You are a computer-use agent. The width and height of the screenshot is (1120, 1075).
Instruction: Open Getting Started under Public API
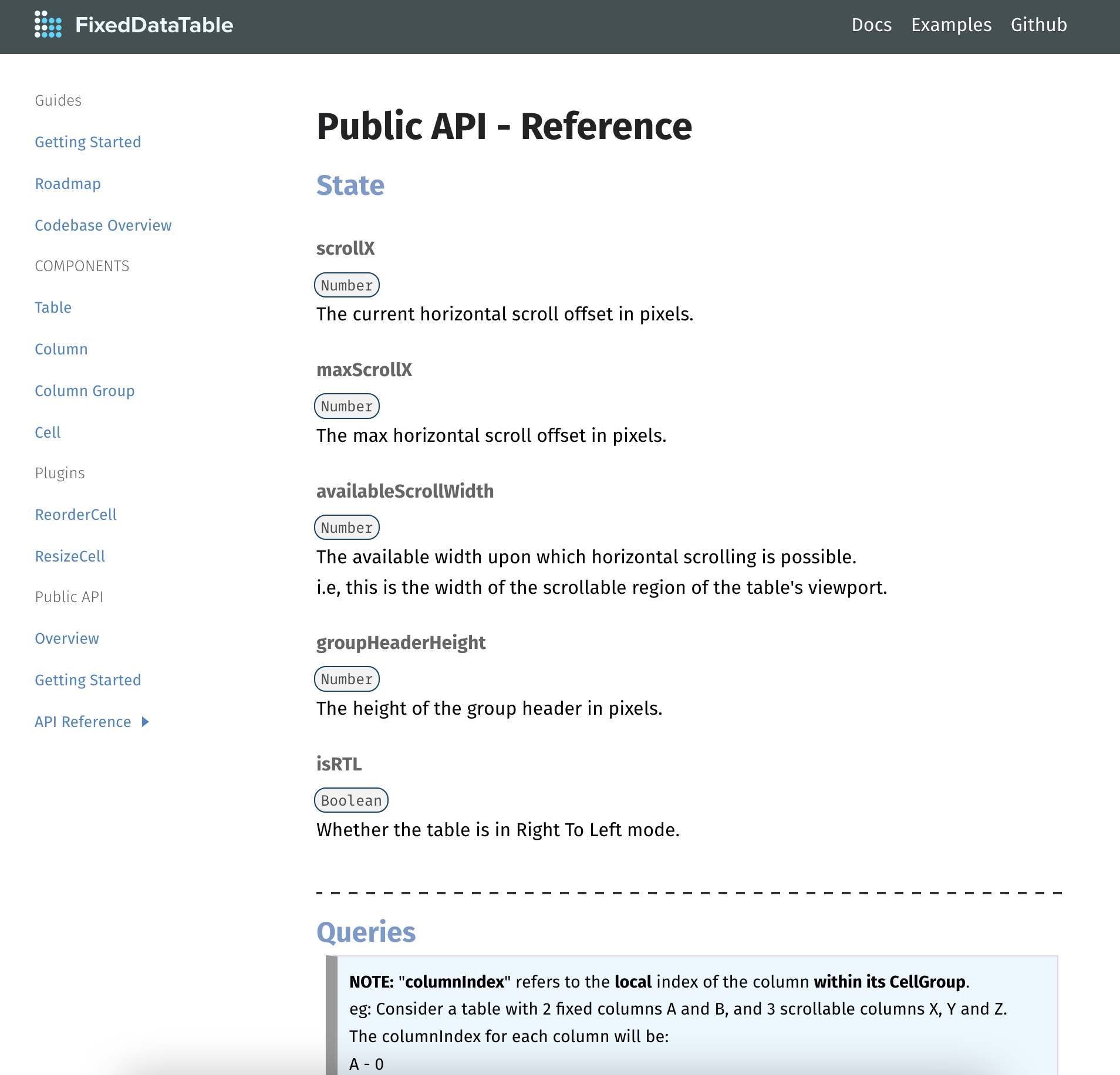tap(88, 680)
